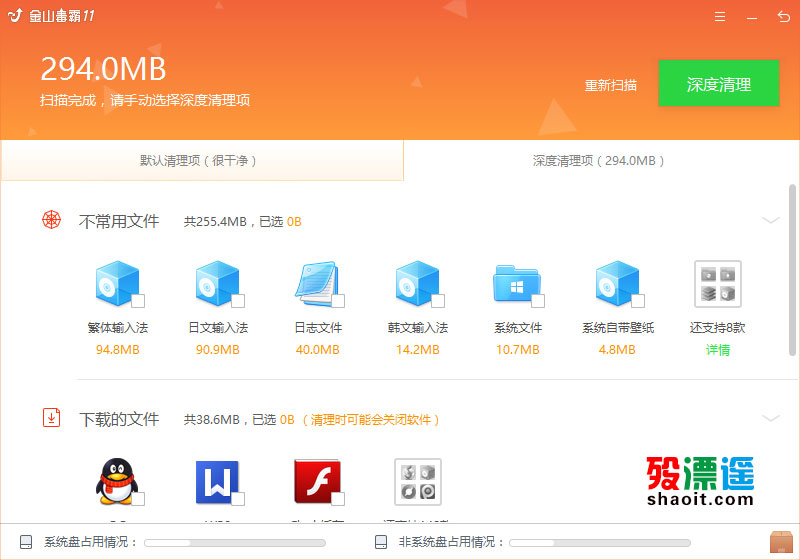This screenshot has height=560, width=800.
Task: Collapse the 下载的文件 section chevron
Action: pyautogui.click(x=770, y=418)
